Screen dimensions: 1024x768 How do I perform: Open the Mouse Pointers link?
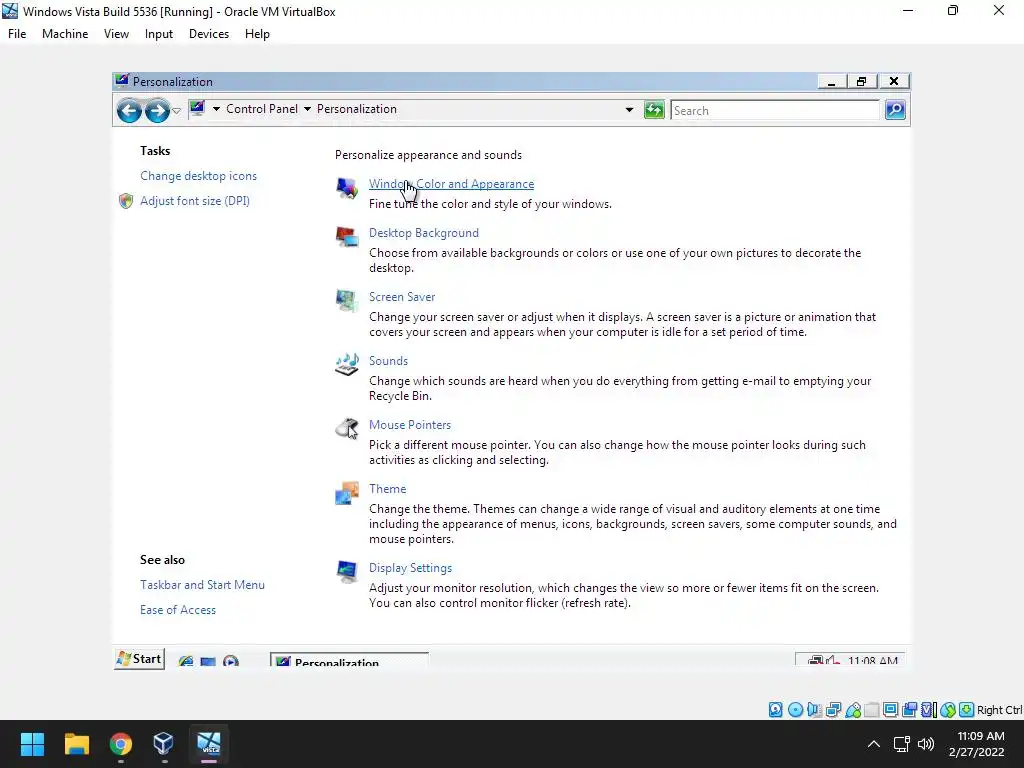(x=410, y=425)
